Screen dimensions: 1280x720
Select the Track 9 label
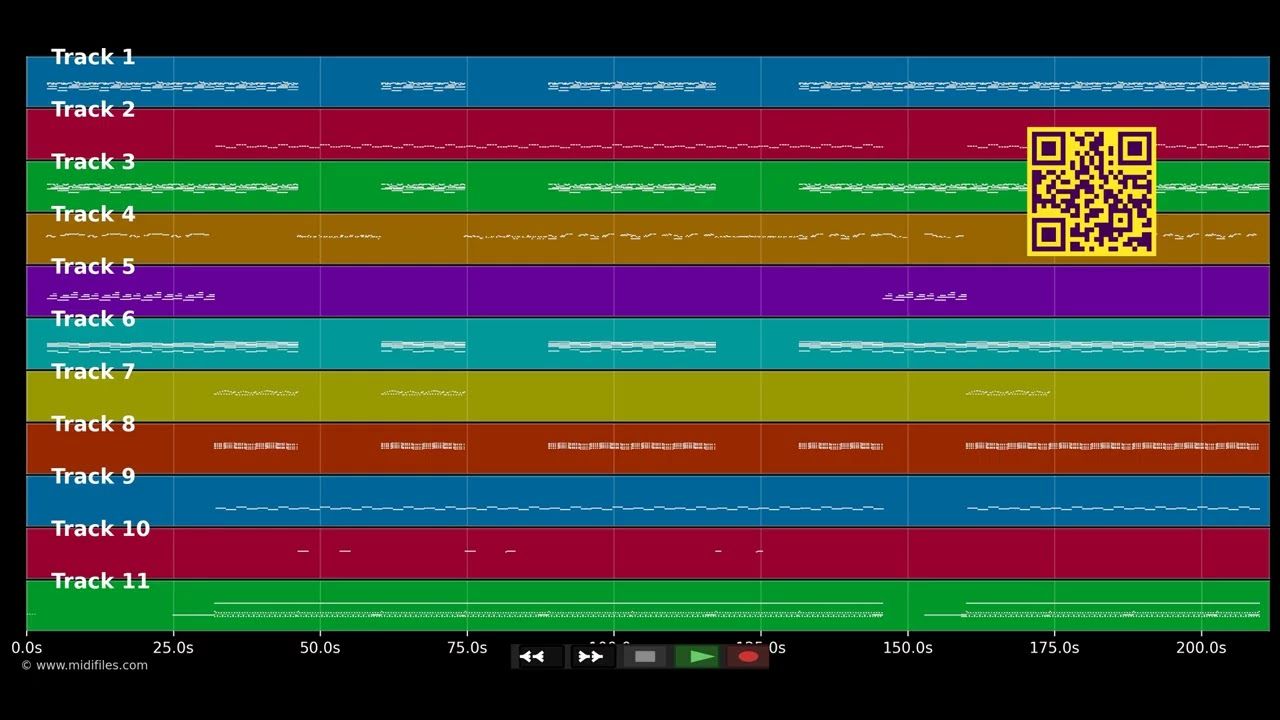93,476
